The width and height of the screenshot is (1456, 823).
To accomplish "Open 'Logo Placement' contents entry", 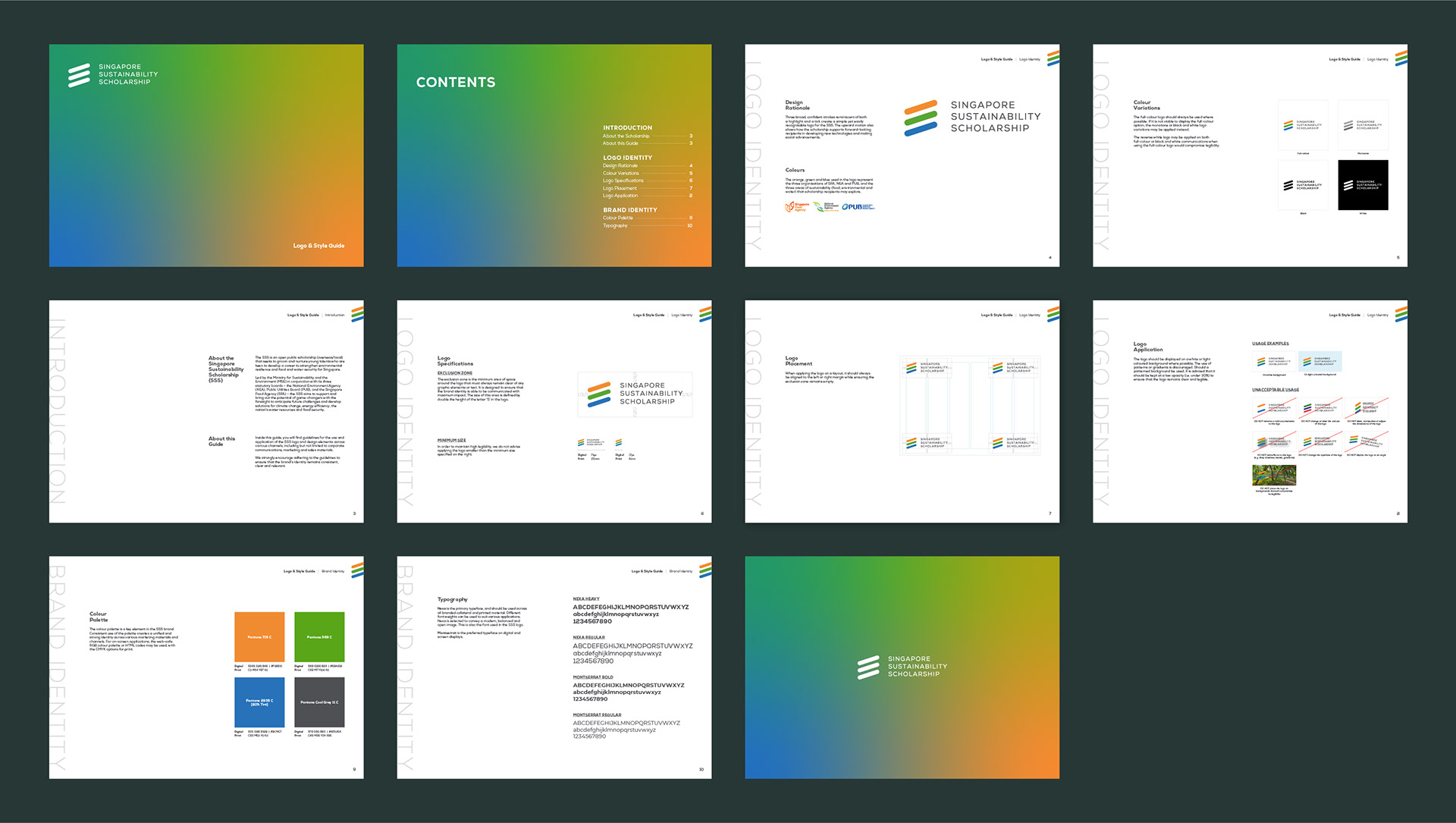I will pyautogui.click(x=648, y=188).
